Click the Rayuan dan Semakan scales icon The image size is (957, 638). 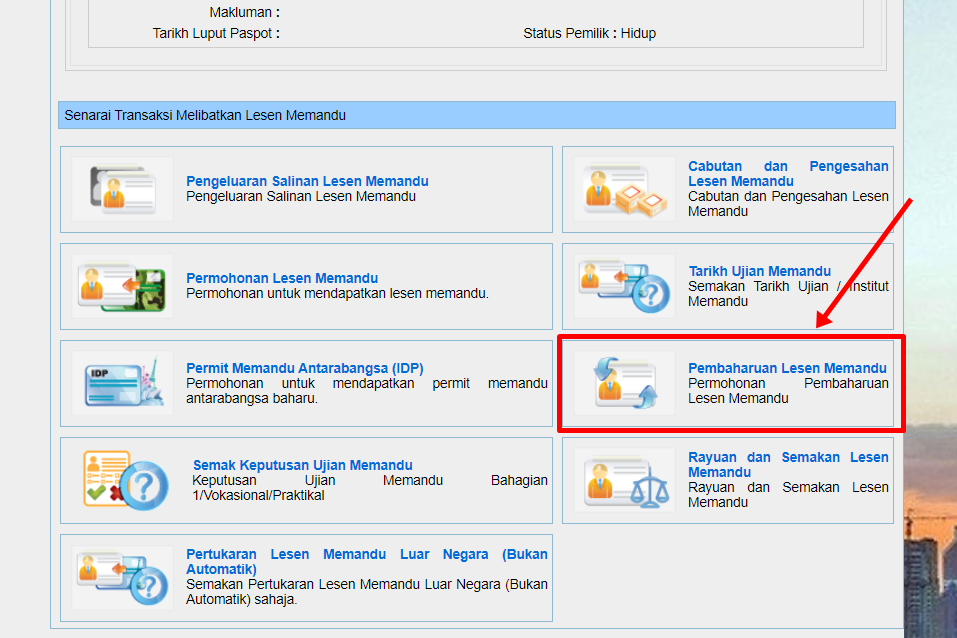click(625, 480)
